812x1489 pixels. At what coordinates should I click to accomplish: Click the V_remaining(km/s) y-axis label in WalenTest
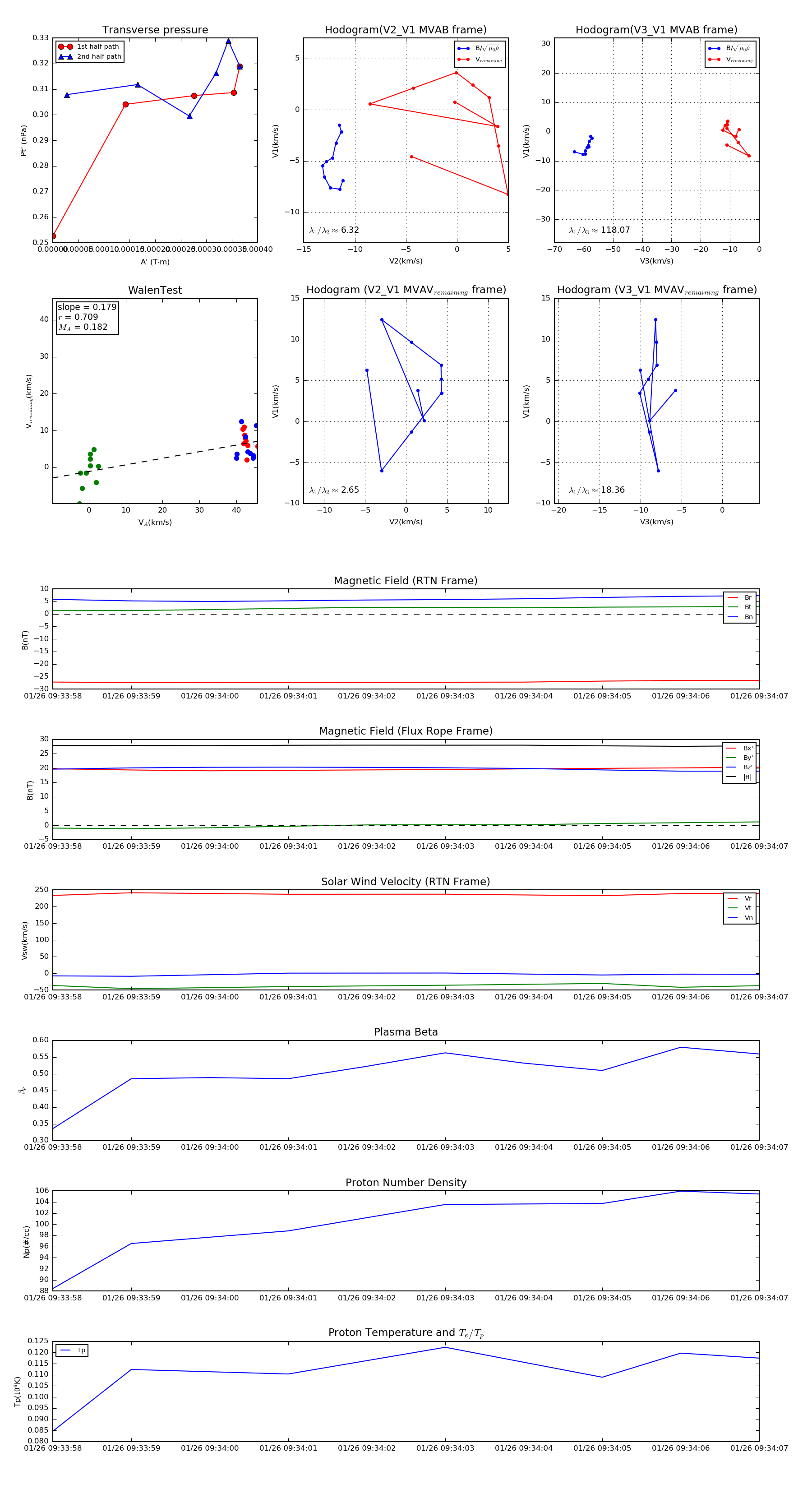pos(28,401)
